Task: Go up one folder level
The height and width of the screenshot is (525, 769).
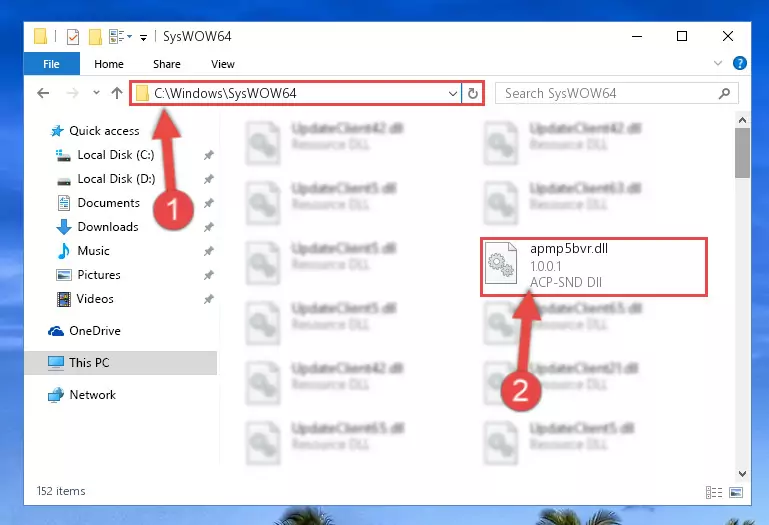Action: click(117, 93)
